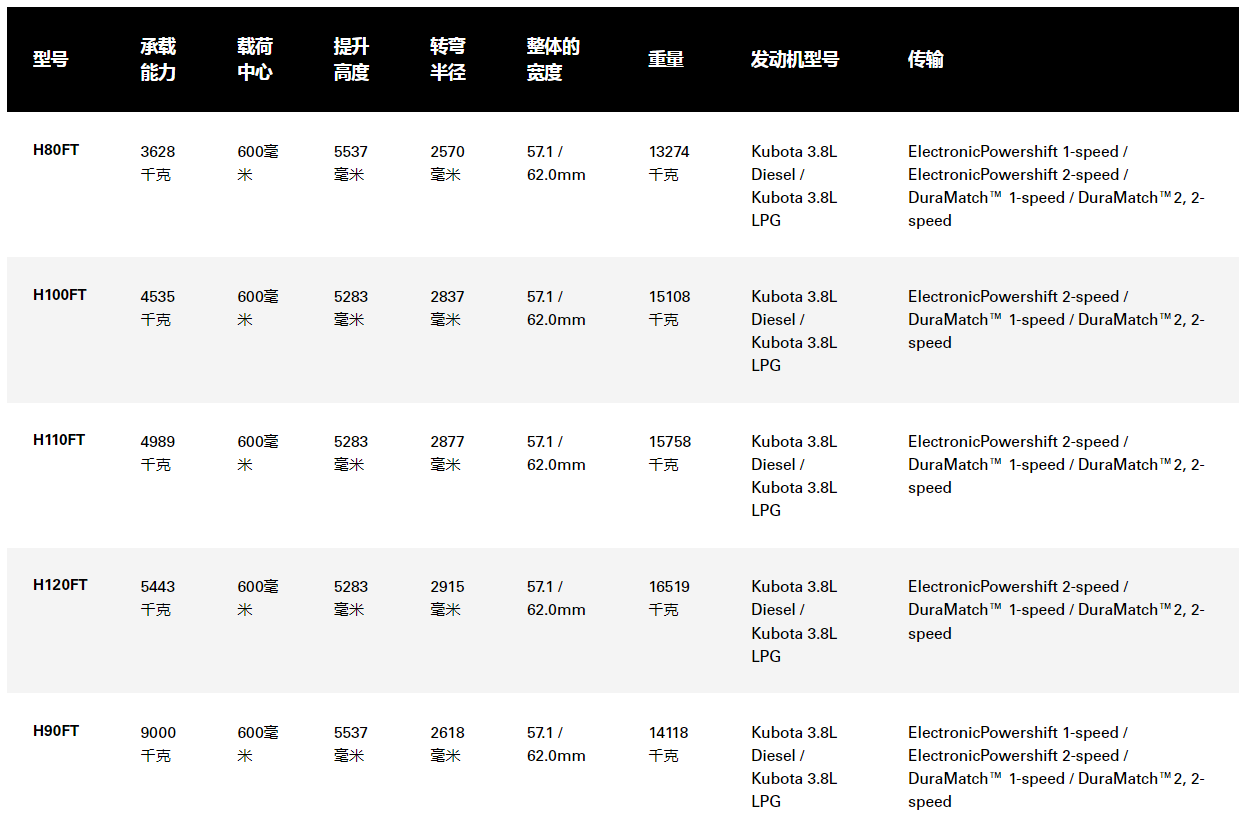Select the 2618 毫米 turning radius cell

click(x=448, y=744)
